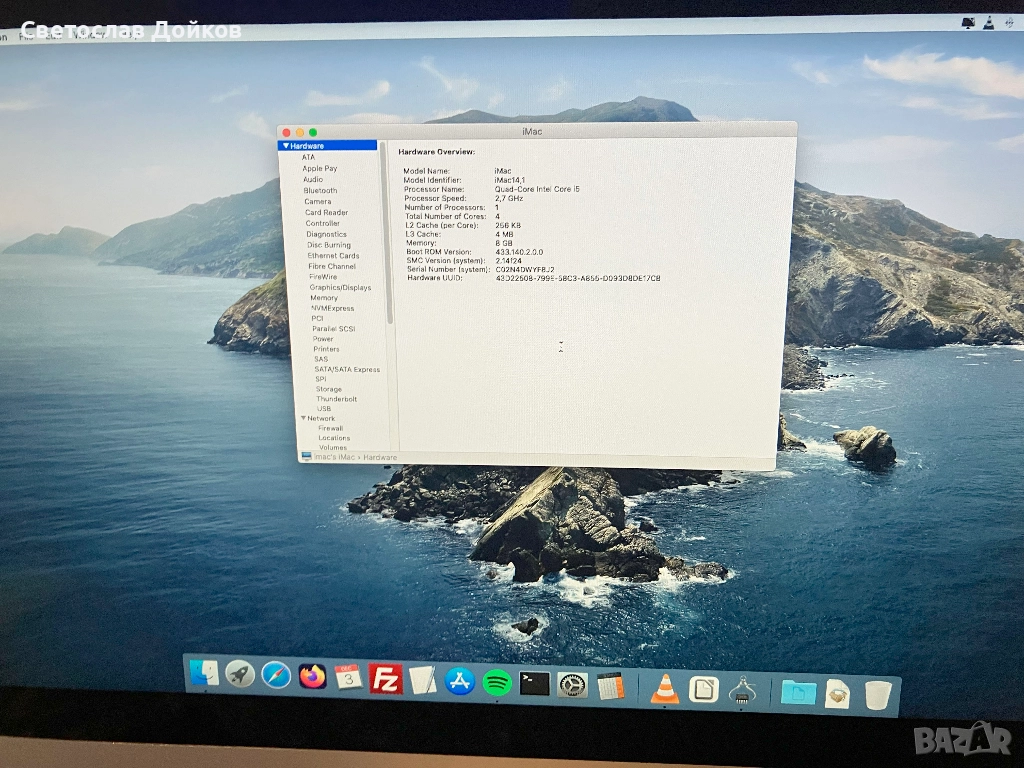This screenshot has width=1024, height=768.
Task: Launch Safari from the dock
Action: pos(276,675)
